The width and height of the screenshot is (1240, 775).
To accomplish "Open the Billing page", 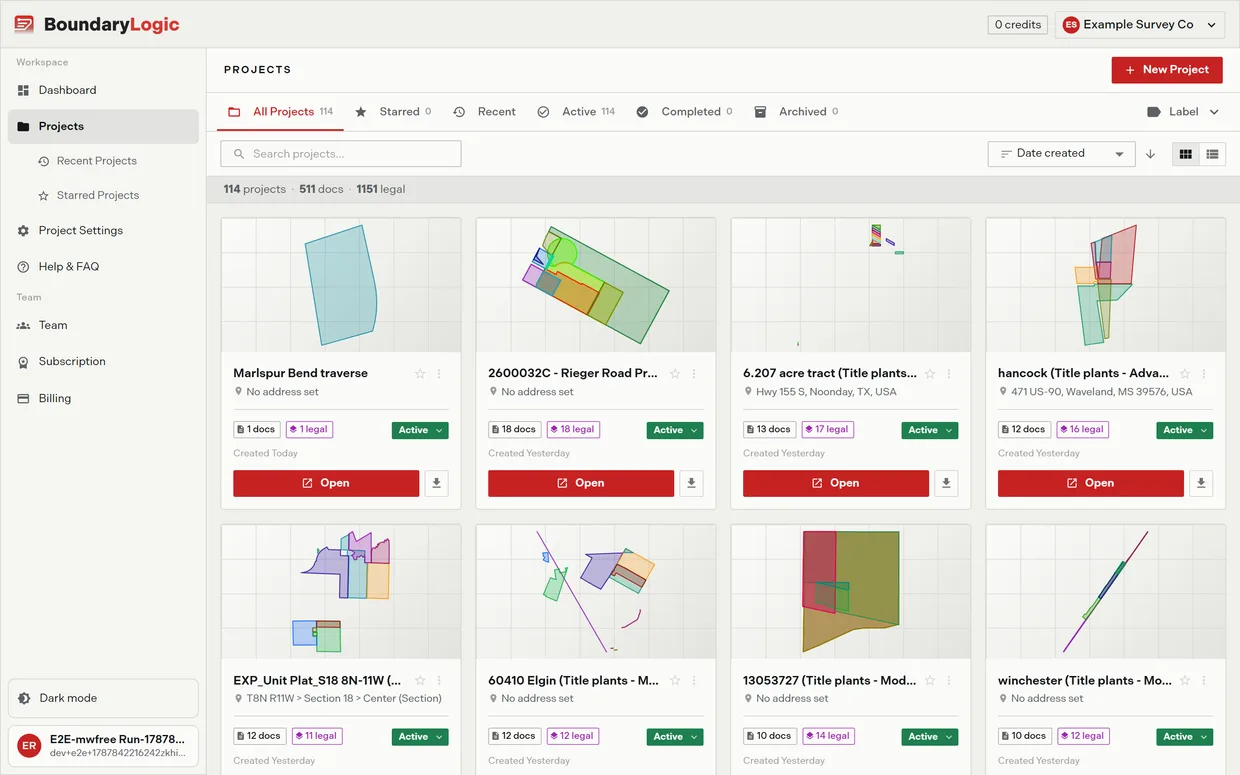I will coord(103,398).
